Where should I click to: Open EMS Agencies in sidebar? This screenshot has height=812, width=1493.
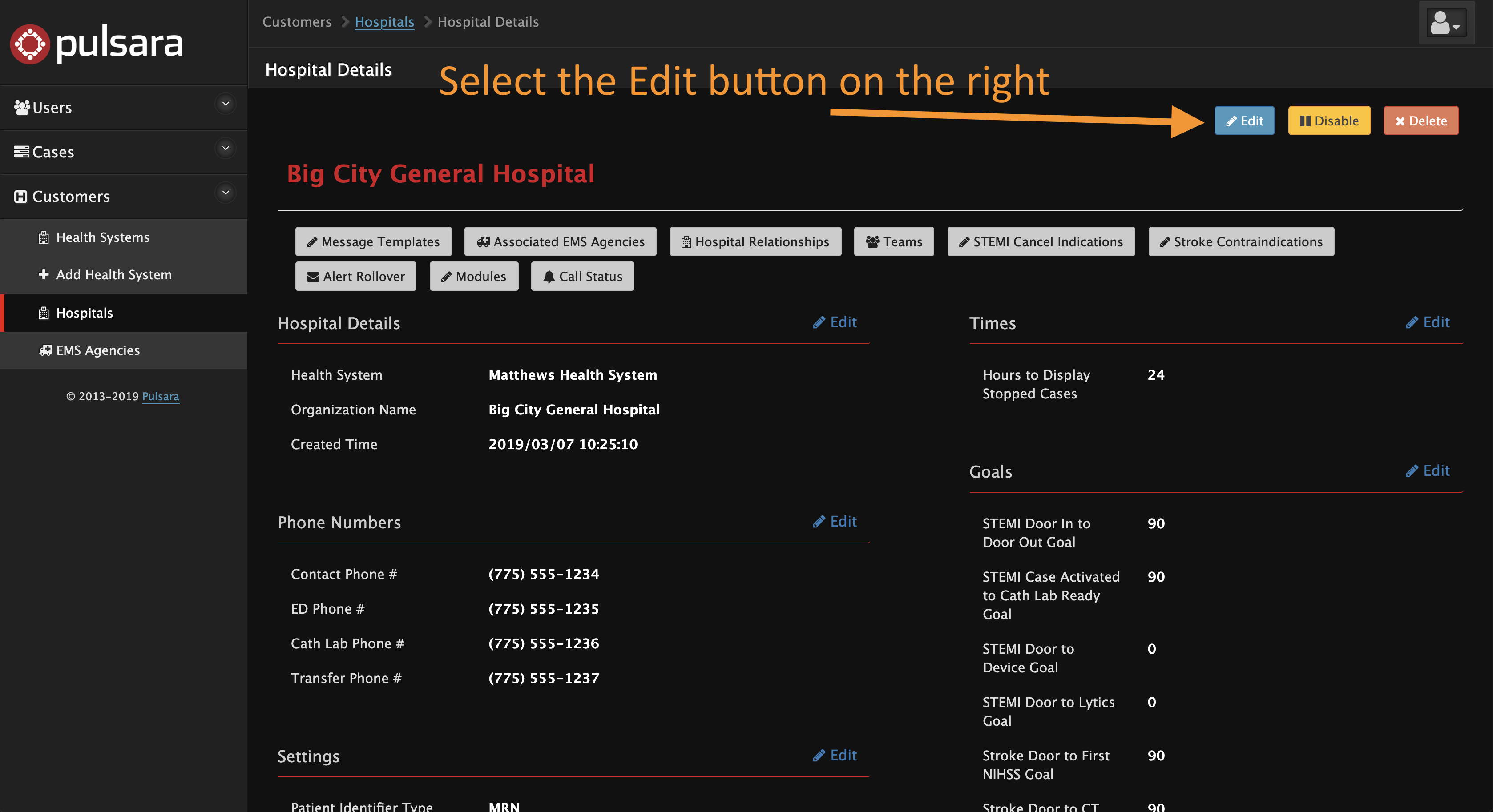point(123,350)
